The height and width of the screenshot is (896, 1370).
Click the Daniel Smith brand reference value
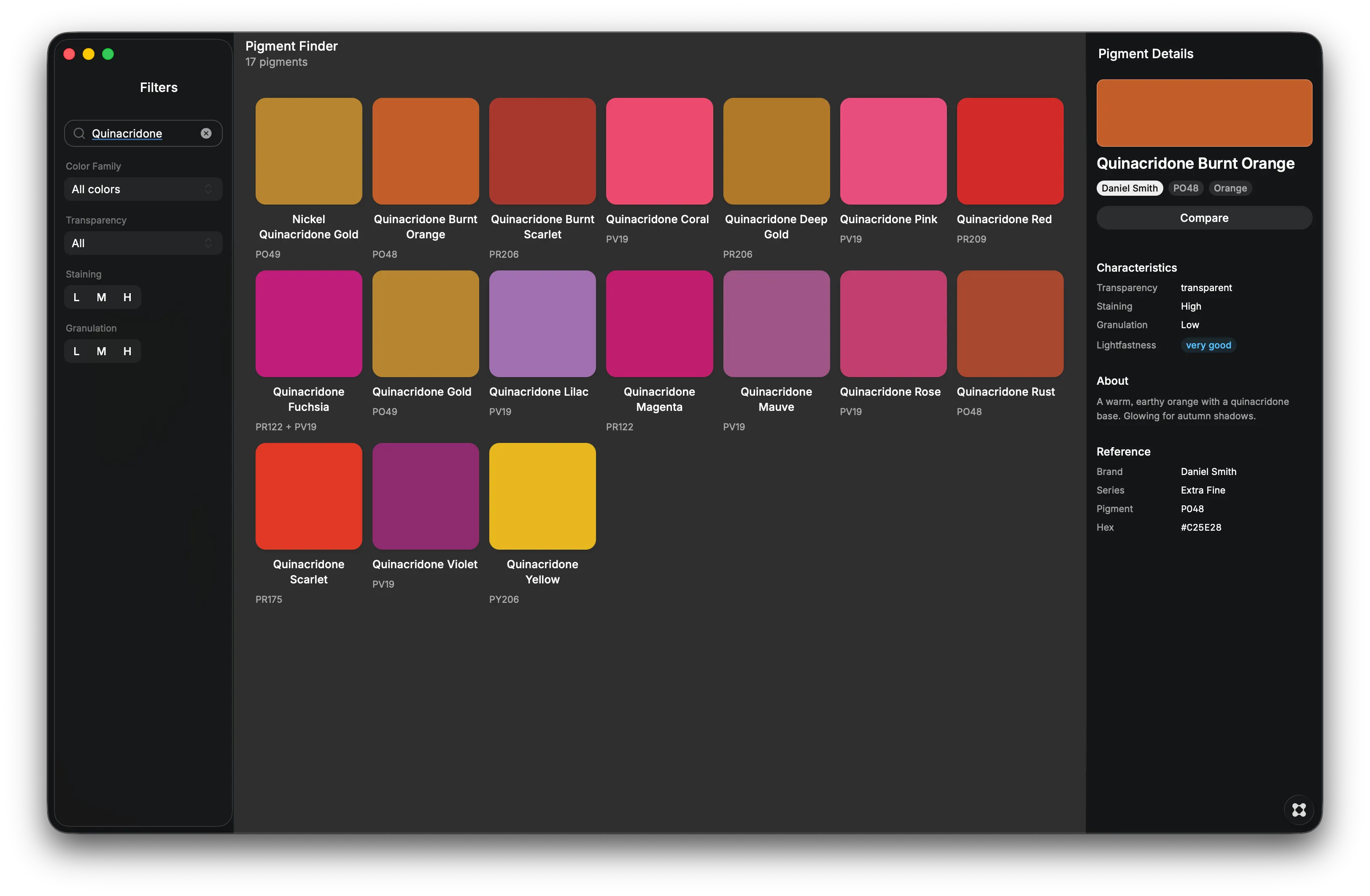[1208, 472]
